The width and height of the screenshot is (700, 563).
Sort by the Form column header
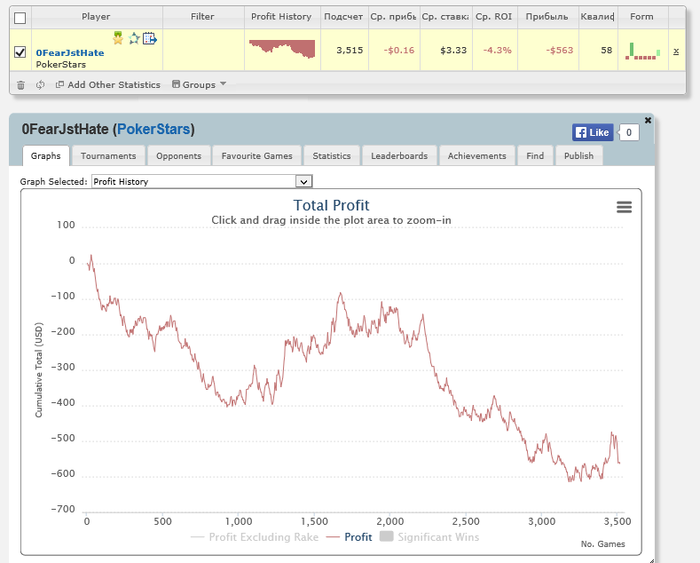(642, 17)
